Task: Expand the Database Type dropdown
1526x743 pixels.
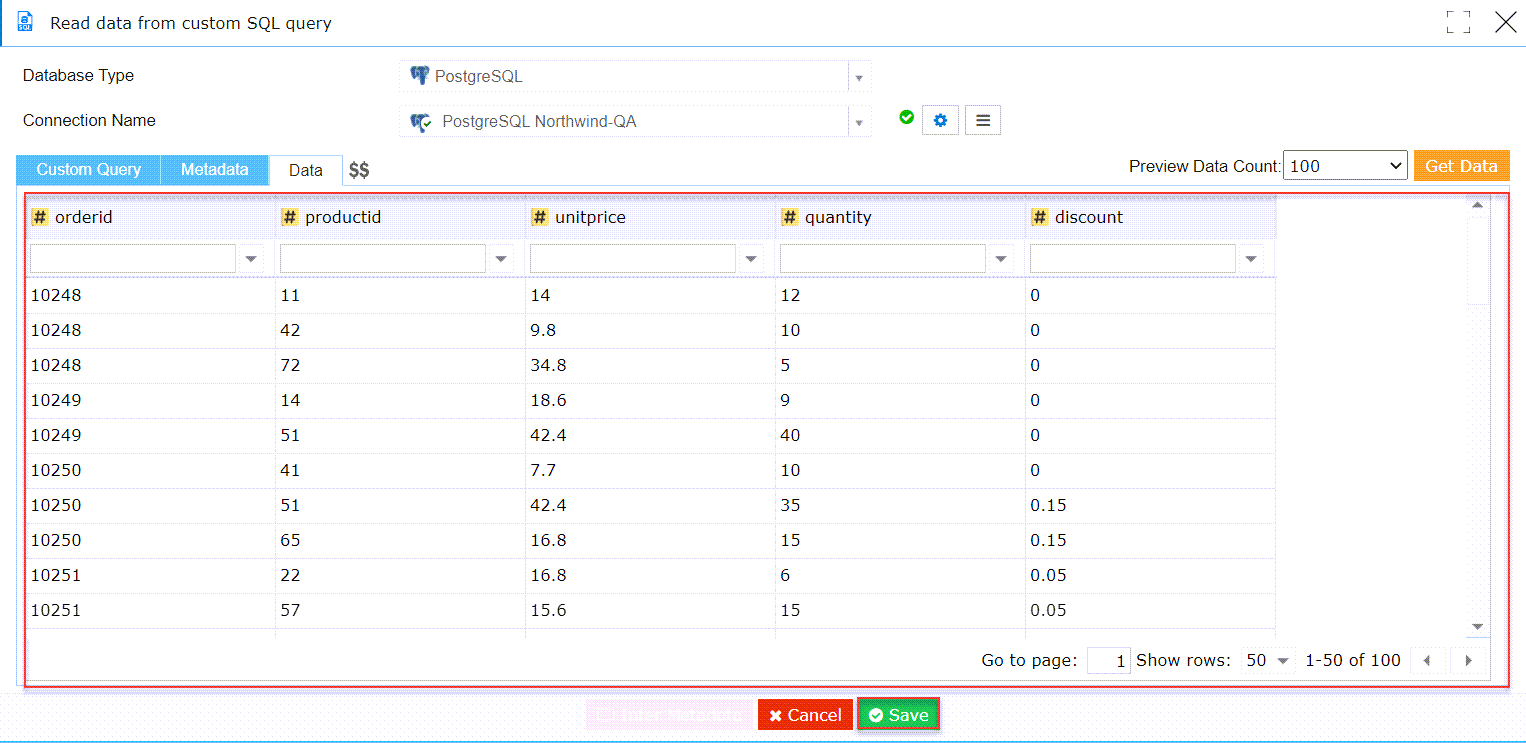Action: coord(859,77)
